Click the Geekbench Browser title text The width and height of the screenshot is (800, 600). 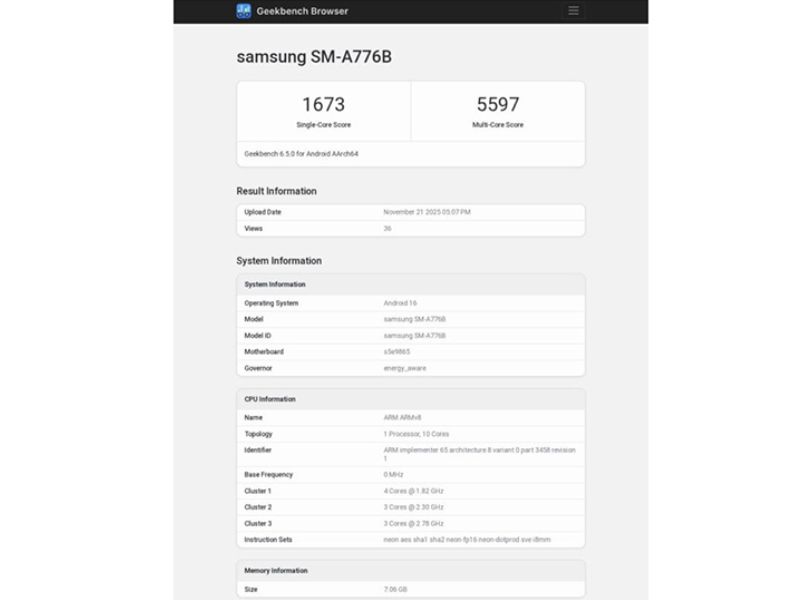pyautogui.click(x=303, y=11)
